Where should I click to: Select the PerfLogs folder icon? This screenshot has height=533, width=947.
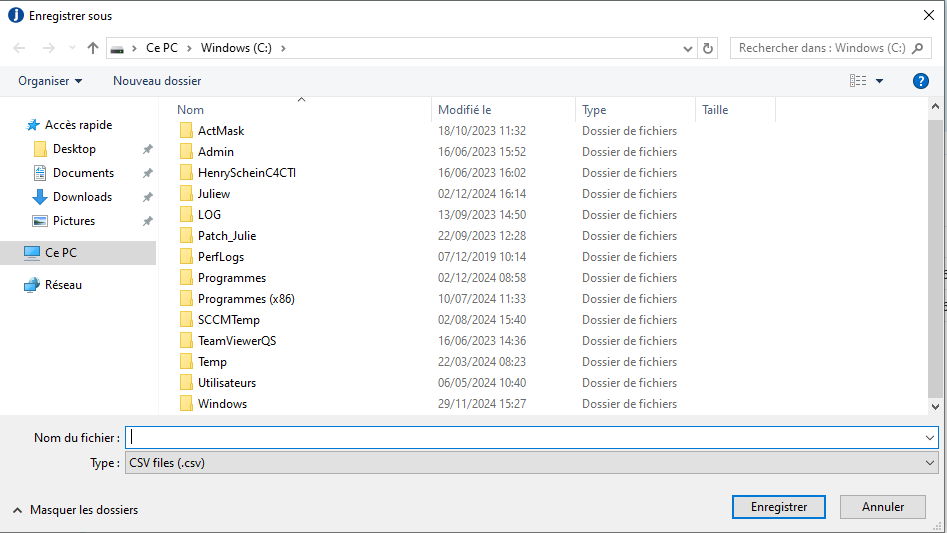[x=186, y=257]
